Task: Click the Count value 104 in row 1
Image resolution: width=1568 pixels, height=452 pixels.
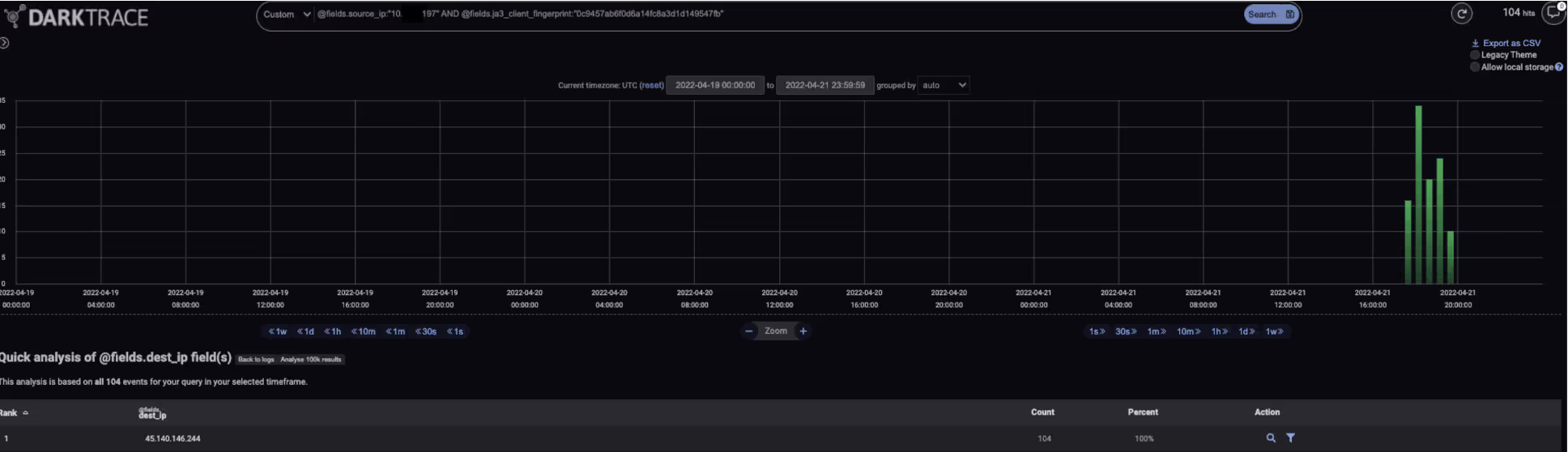Action: pos(1044,439)
